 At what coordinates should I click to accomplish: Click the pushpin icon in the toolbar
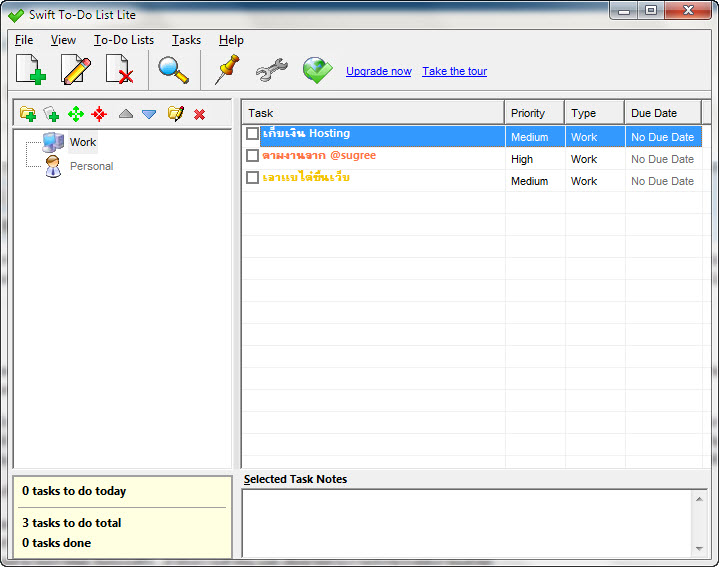pyautogui.click(x=227, y=70)
